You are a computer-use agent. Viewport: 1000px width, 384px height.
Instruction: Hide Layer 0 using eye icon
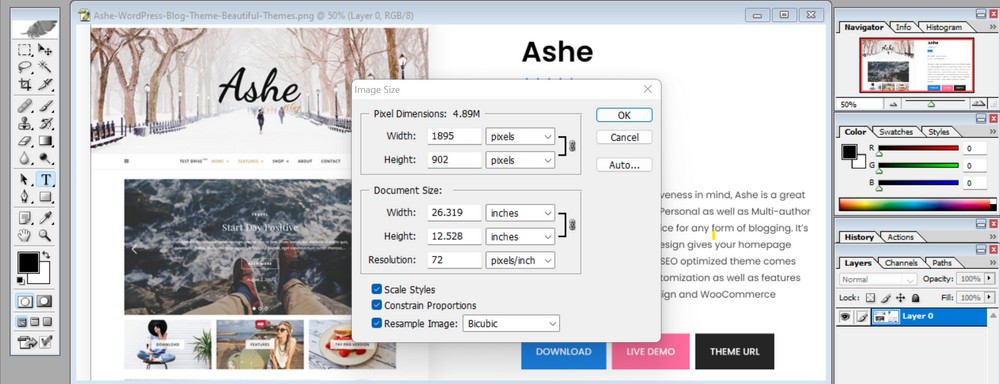coord(844,316)
